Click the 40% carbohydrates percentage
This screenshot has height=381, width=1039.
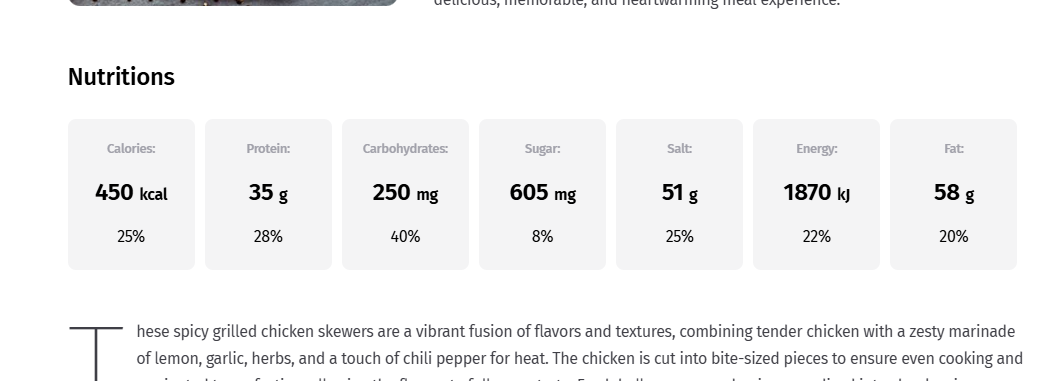tap(406, 237)
